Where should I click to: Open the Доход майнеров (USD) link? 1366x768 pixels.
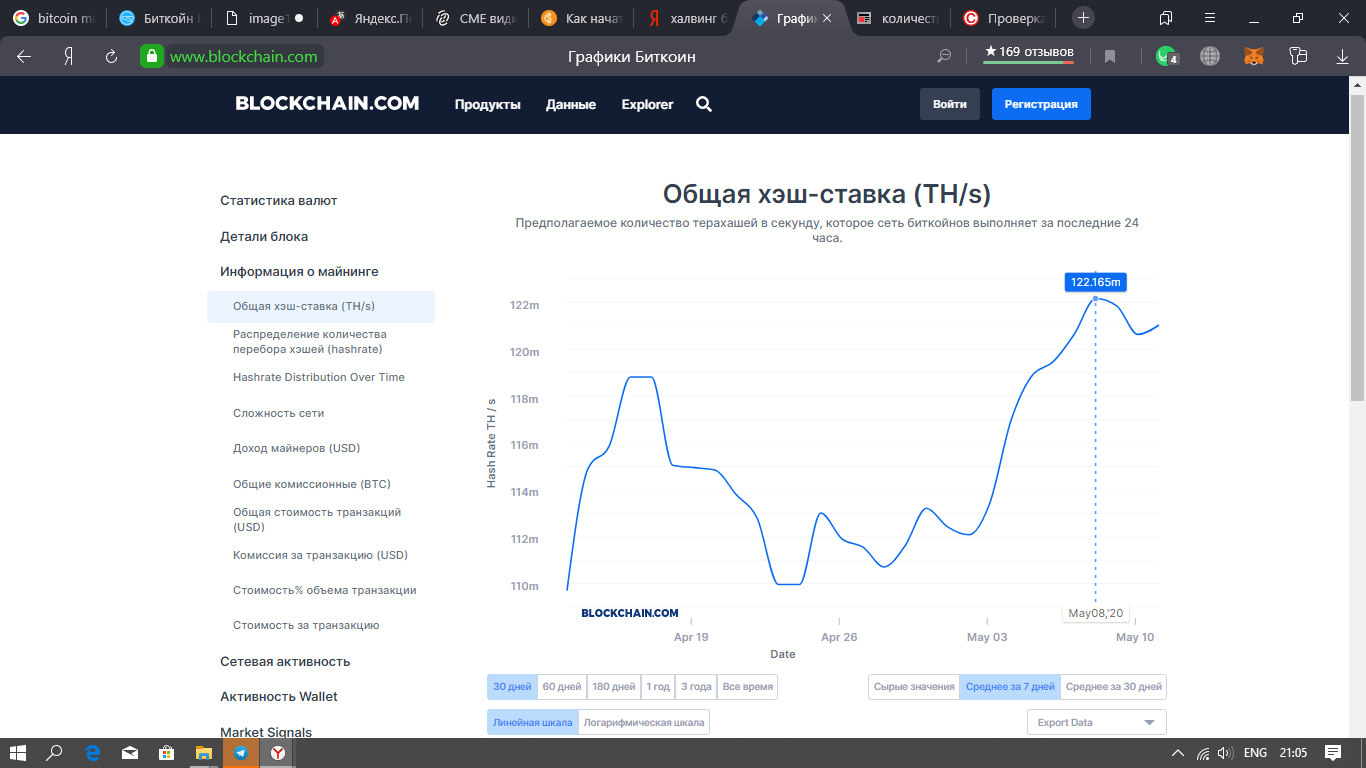click(x=297, y=448)
